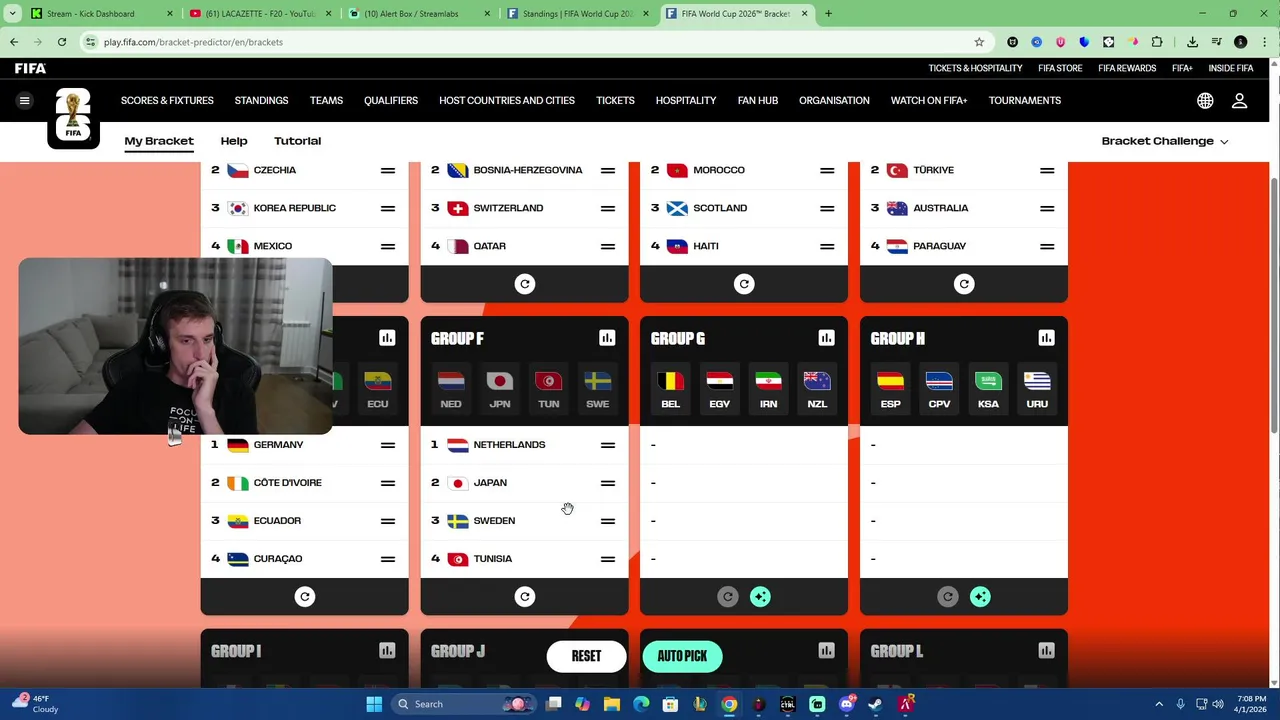1280x720 pixels.
Task: Open Host Countries and Cities menu
Action: click(507, 101)
